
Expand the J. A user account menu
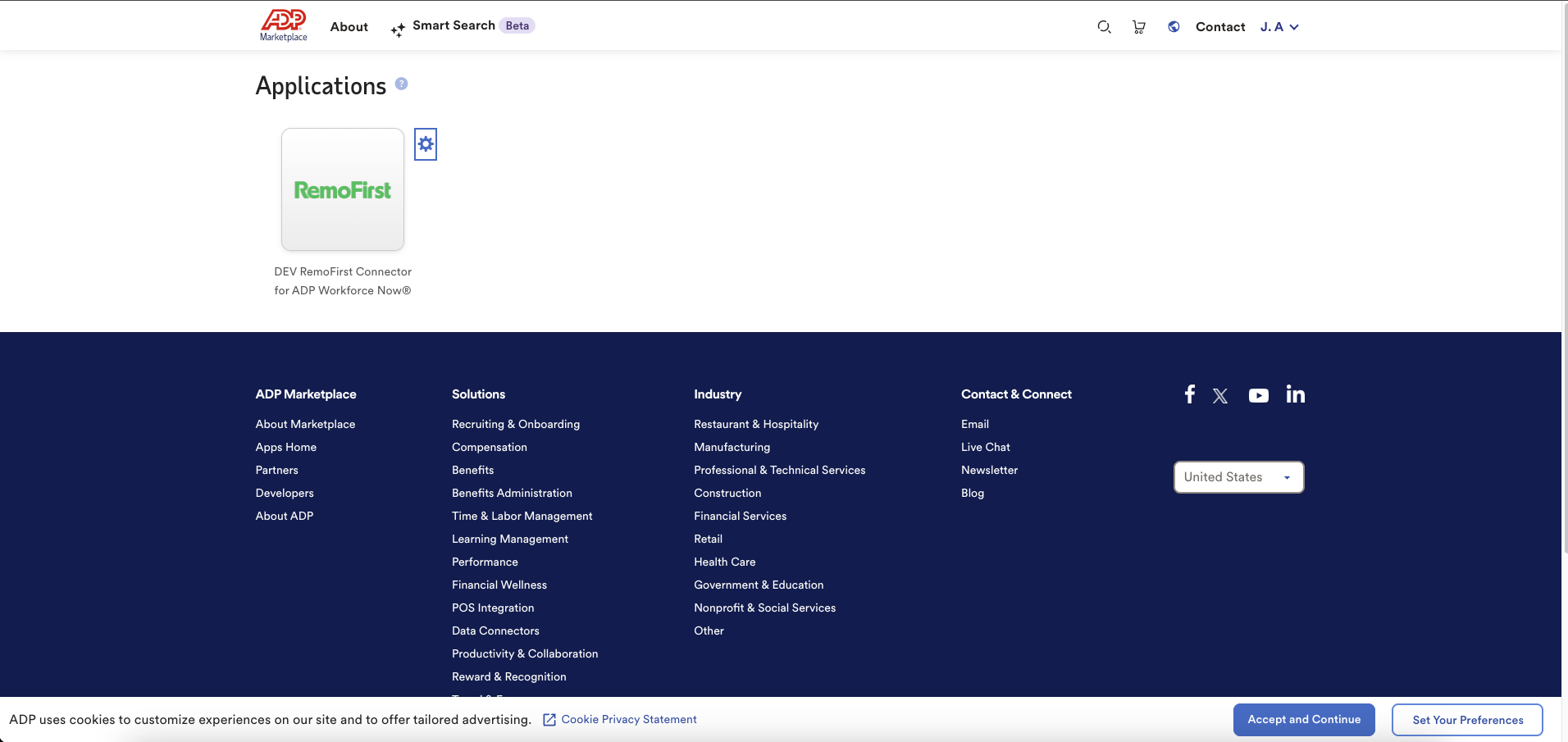pyautogui.click(x=1279, y=27)
